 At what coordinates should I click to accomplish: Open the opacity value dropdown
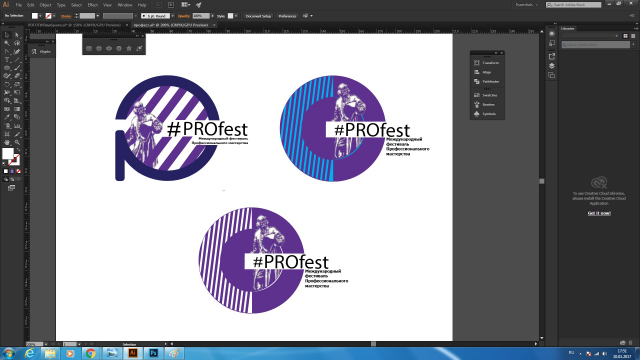[212, 16]
